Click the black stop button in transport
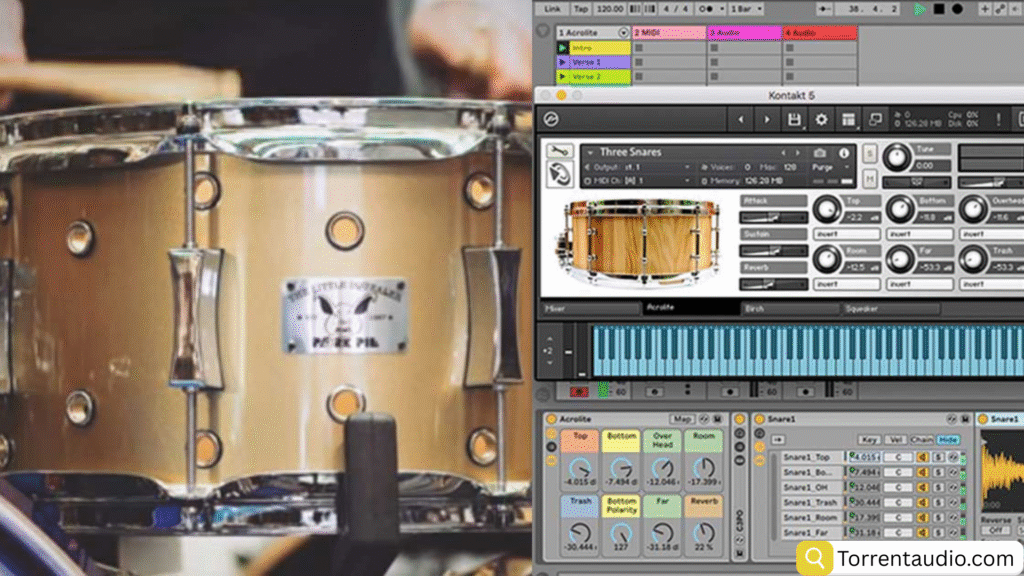The height and width of the screenshot is (576, 1024). pos(938,9)
